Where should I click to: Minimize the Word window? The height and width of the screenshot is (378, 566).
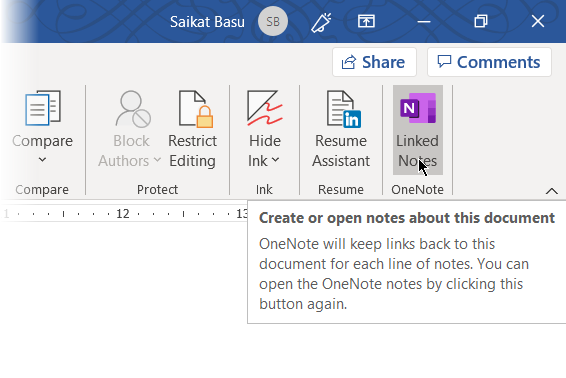click(424, 22)
